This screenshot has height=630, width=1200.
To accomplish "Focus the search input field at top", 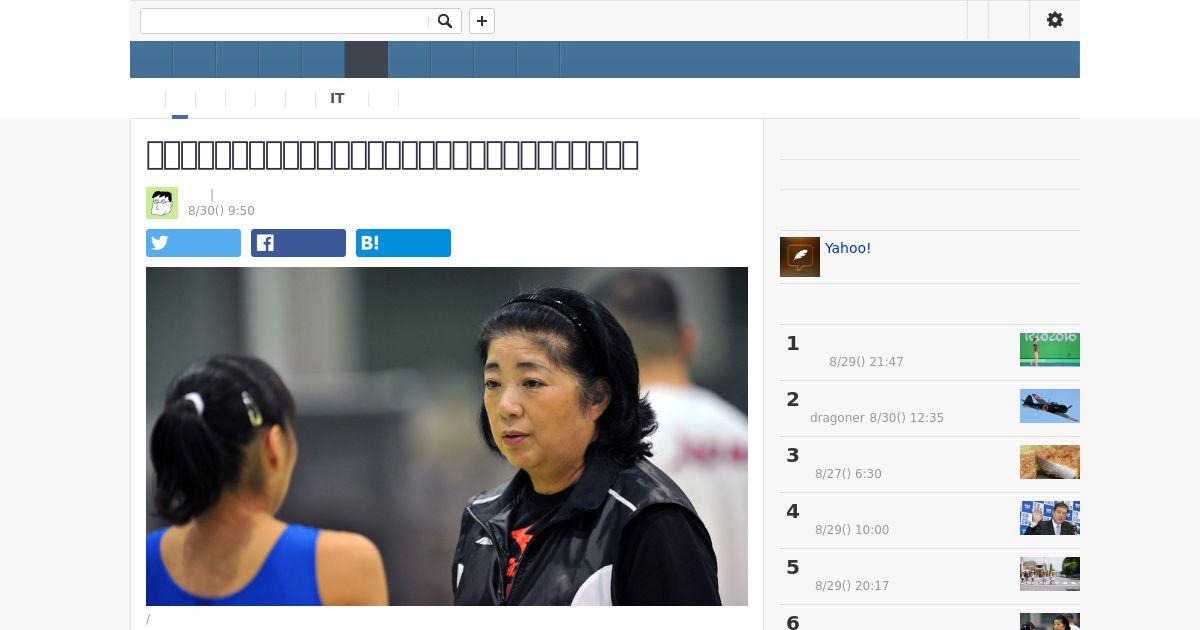I will click(x=285, y=21).
